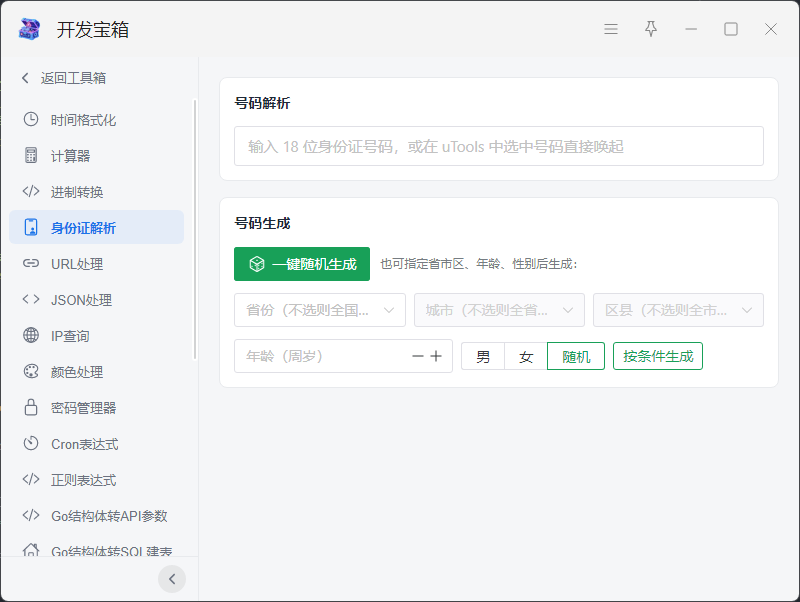Click the 也可指定省市区、年龄、性别后生成 hint text
The height and width of the screenshot is (602, 800).
tap(479, 264)
